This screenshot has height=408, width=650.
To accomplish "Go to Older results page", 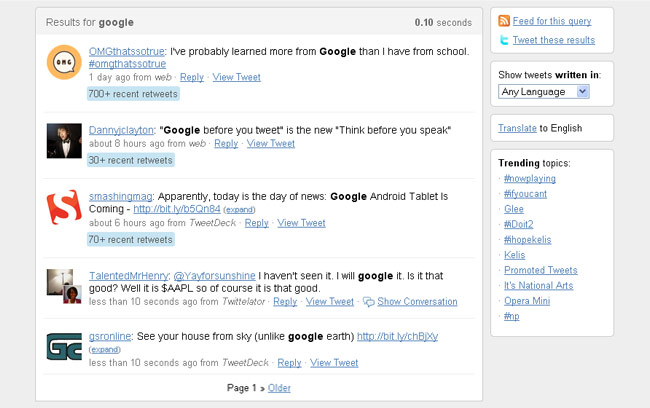I will [279, 388].
